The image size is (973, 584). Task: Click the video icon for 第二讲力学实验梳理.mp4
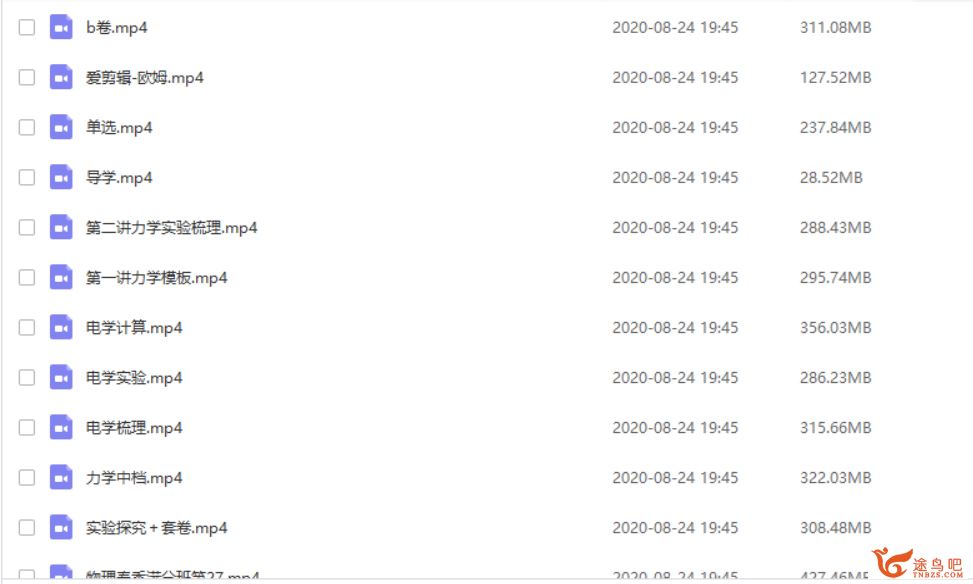61,228
